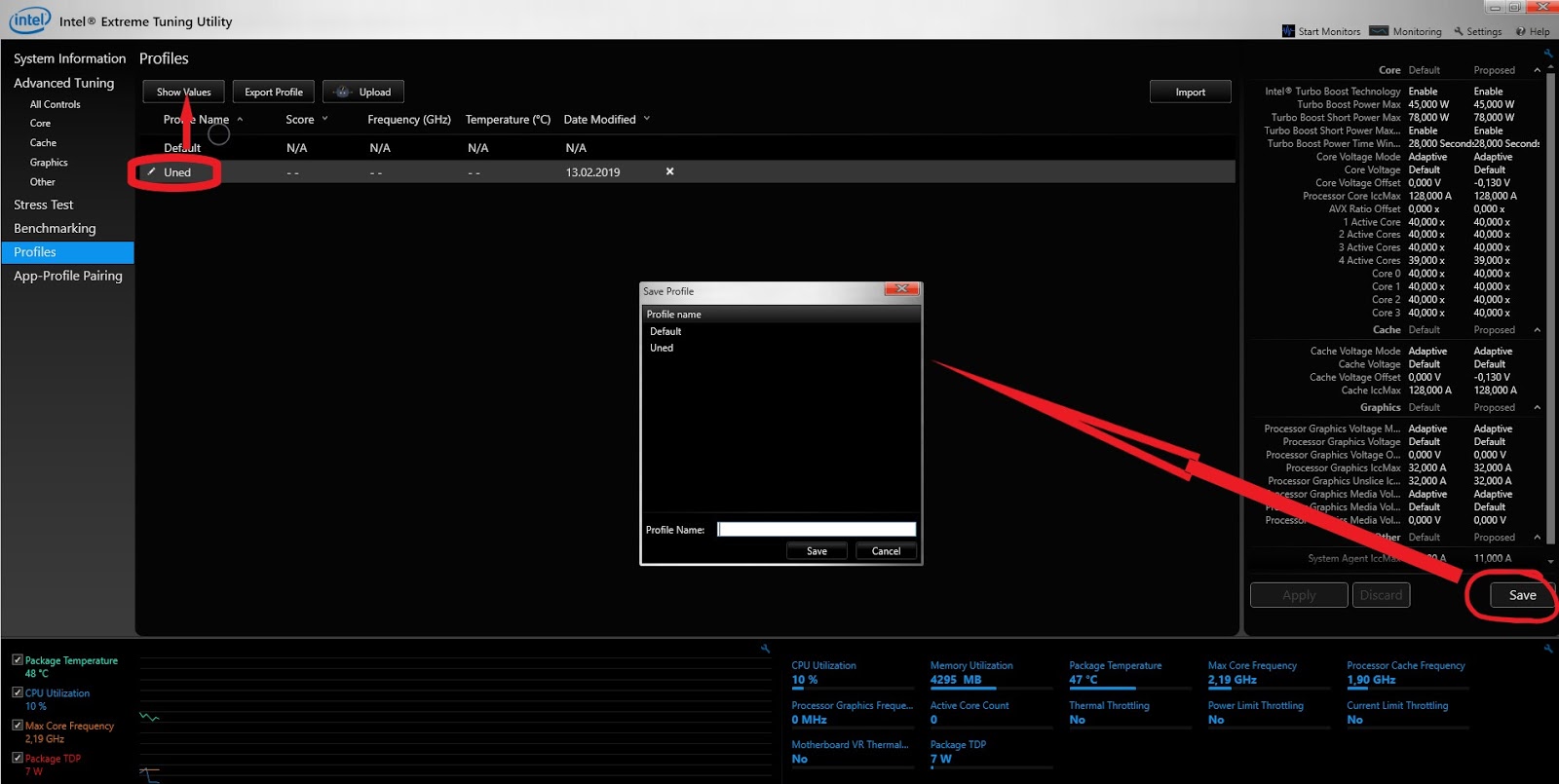Click the Processor Cache Frequency tile
Image resolution: width=1559 pixels, height=784 pixels.
click(1409, 674)
